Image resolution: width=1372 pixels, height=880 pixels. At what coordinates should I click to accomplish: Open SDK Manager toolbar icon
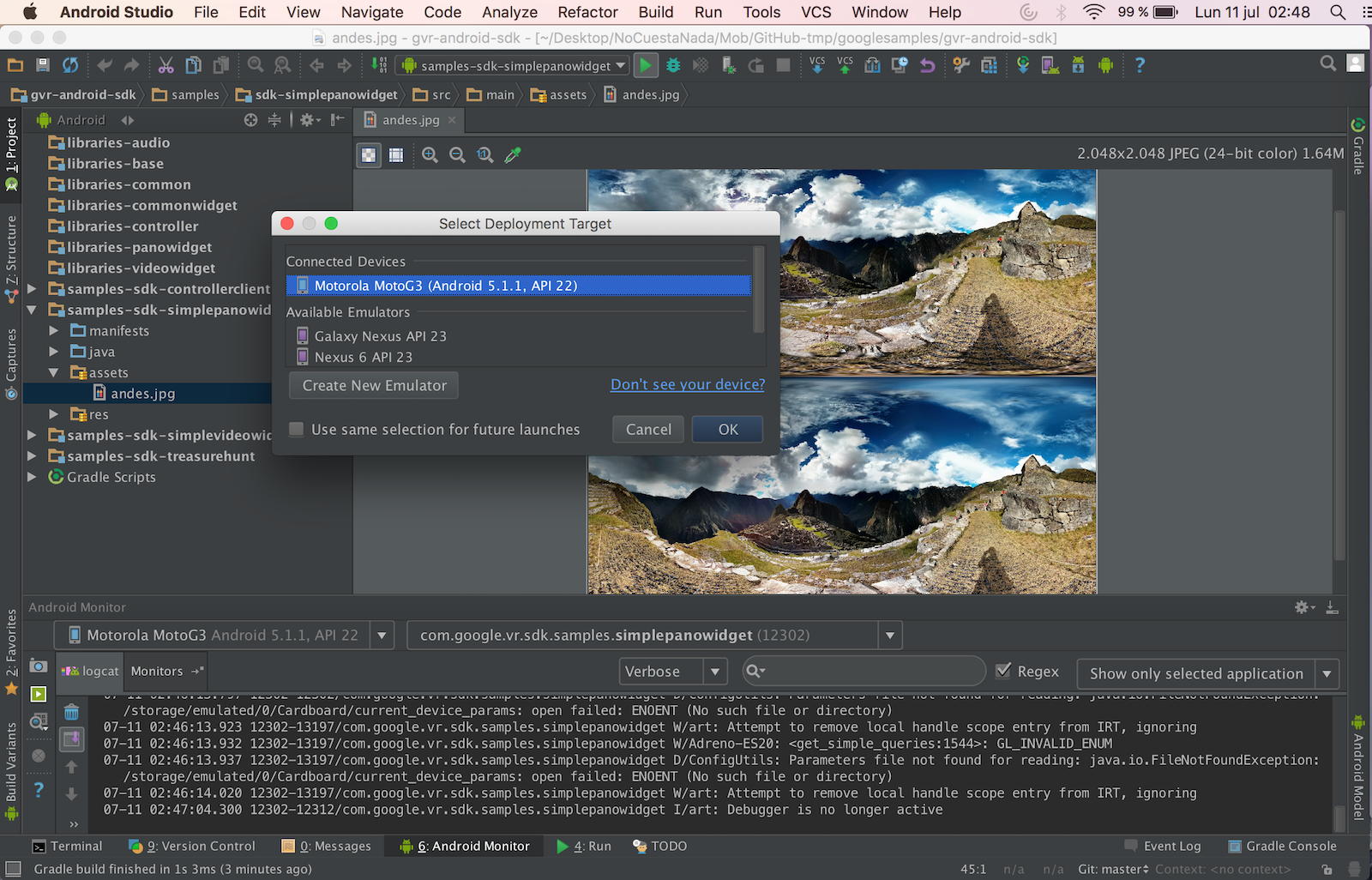point(1078,65)
